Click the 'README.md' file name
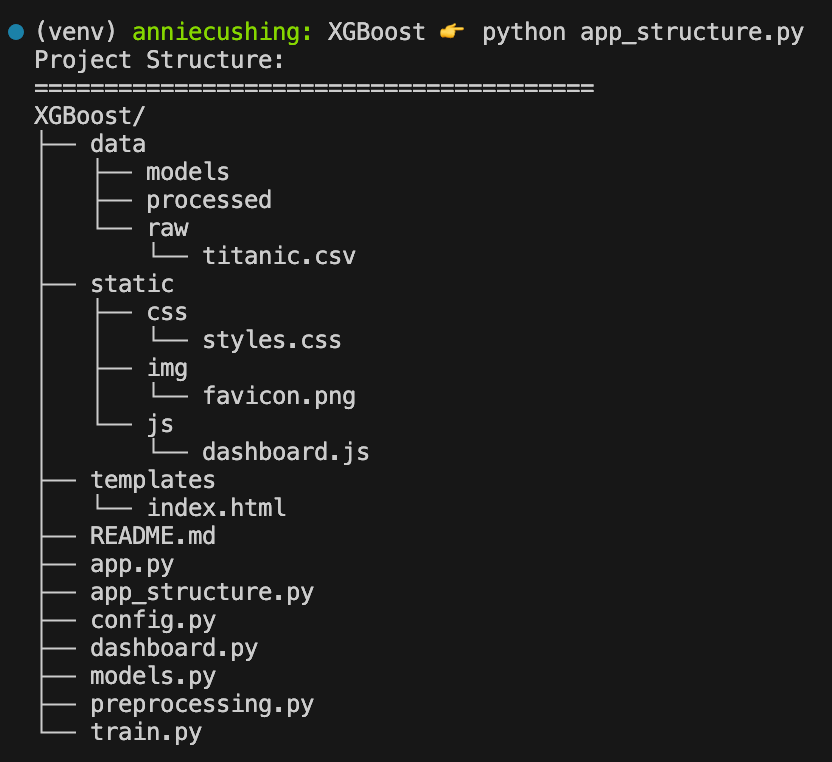This screenshot has width=832, height=762. (x=153, y=535)
